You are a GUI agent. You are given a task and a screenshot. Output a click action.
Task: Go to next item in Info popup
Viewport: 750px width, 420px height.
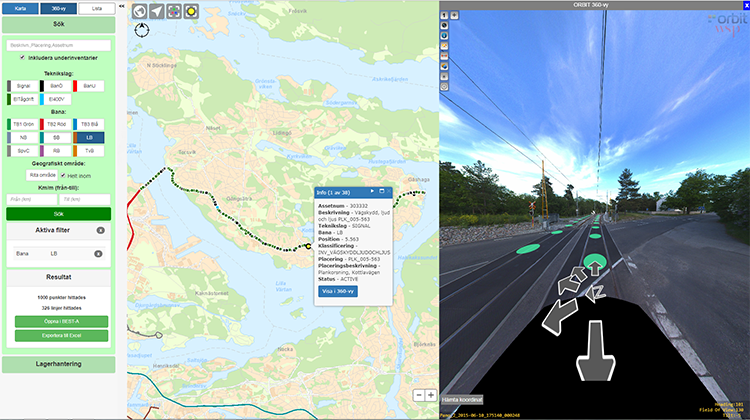pyautogui.click(x=372, y=190)
